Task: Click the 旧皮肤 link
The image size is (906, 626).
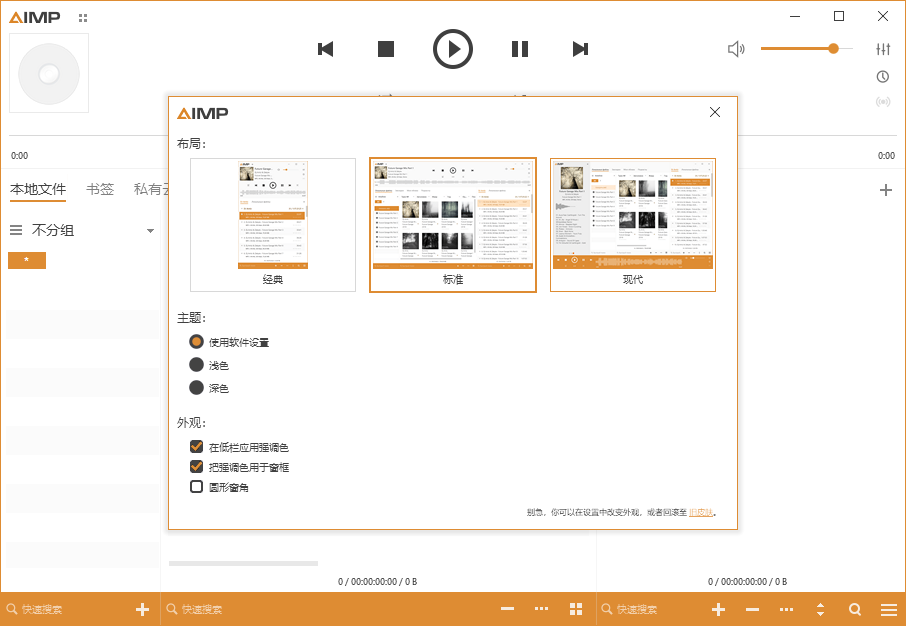Action: tap(701, 513)
